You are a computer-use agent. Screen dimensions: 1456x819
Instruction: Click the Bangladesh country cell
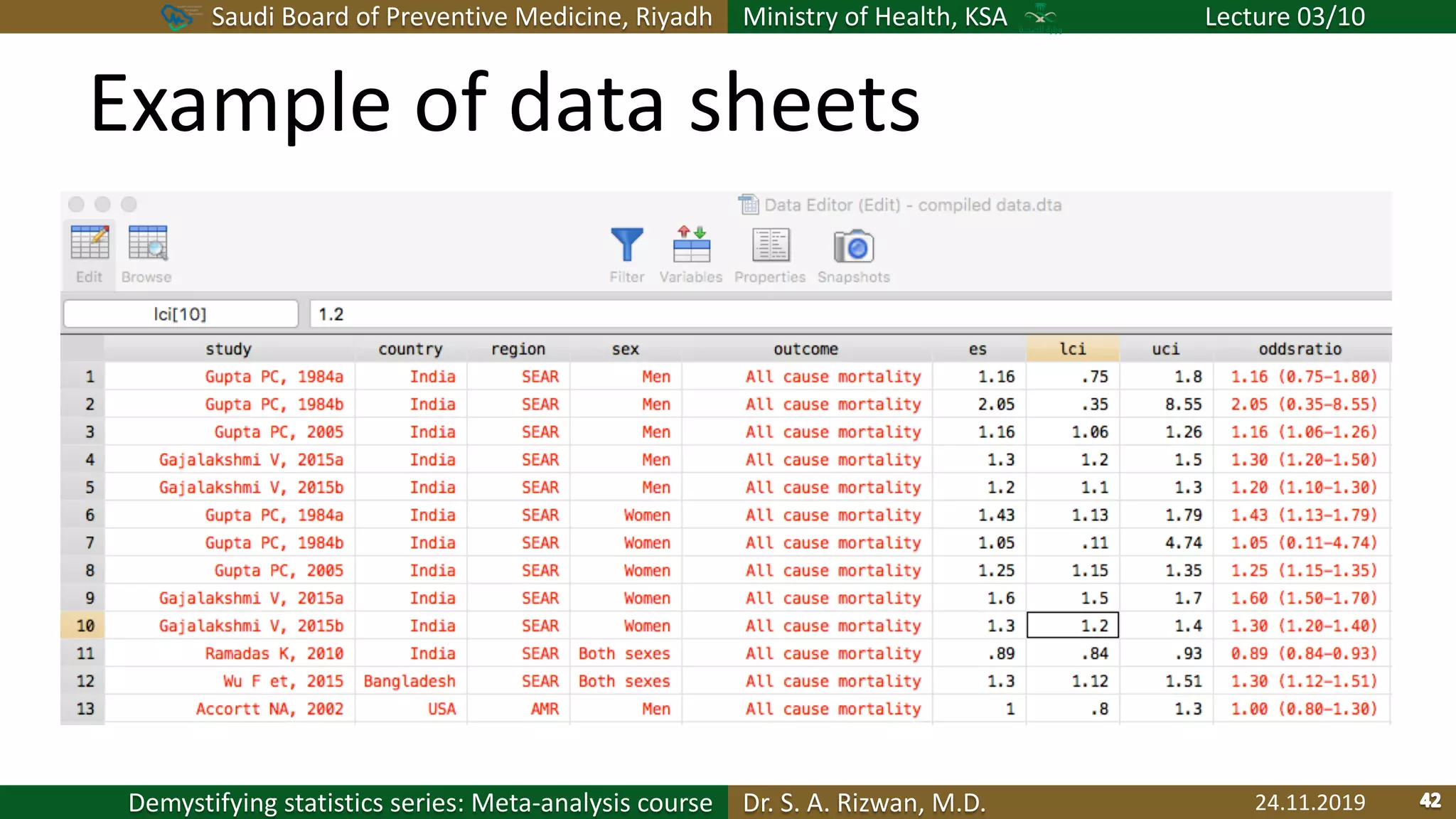(409, 681)
